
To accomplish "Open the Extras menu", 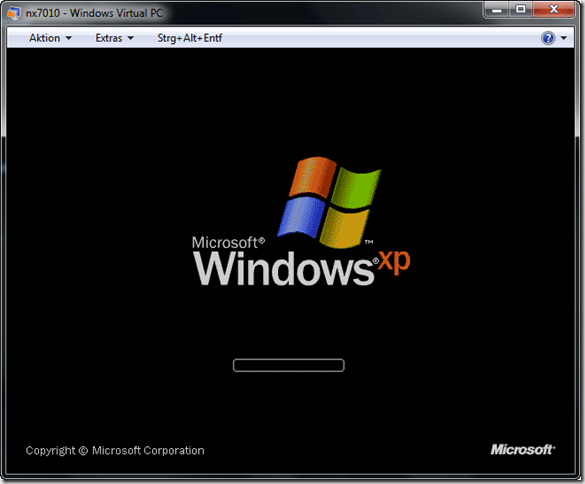I will [x=114, y=38].
